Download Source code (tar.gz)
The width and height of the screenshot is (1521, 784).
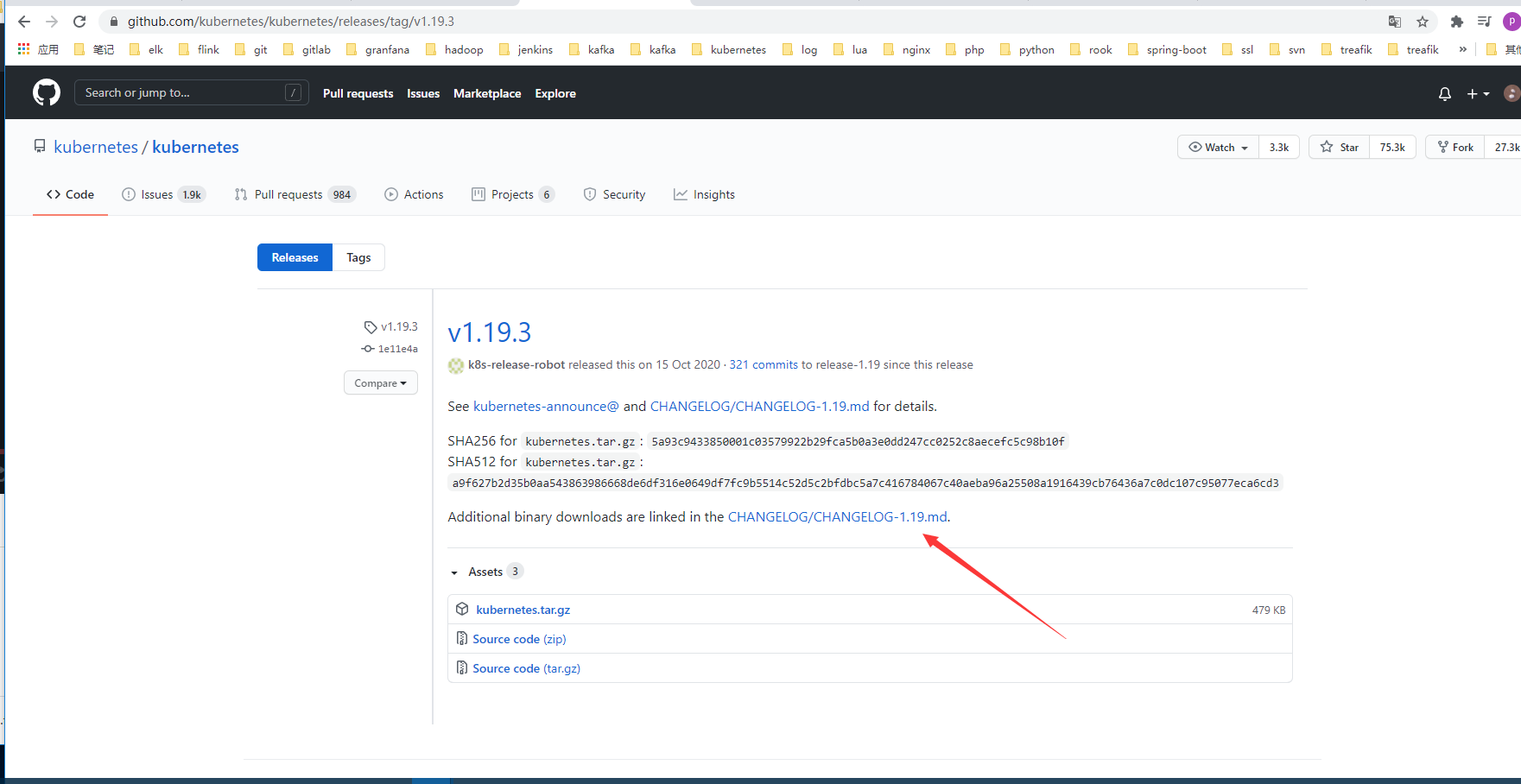[x=526, y=668]
